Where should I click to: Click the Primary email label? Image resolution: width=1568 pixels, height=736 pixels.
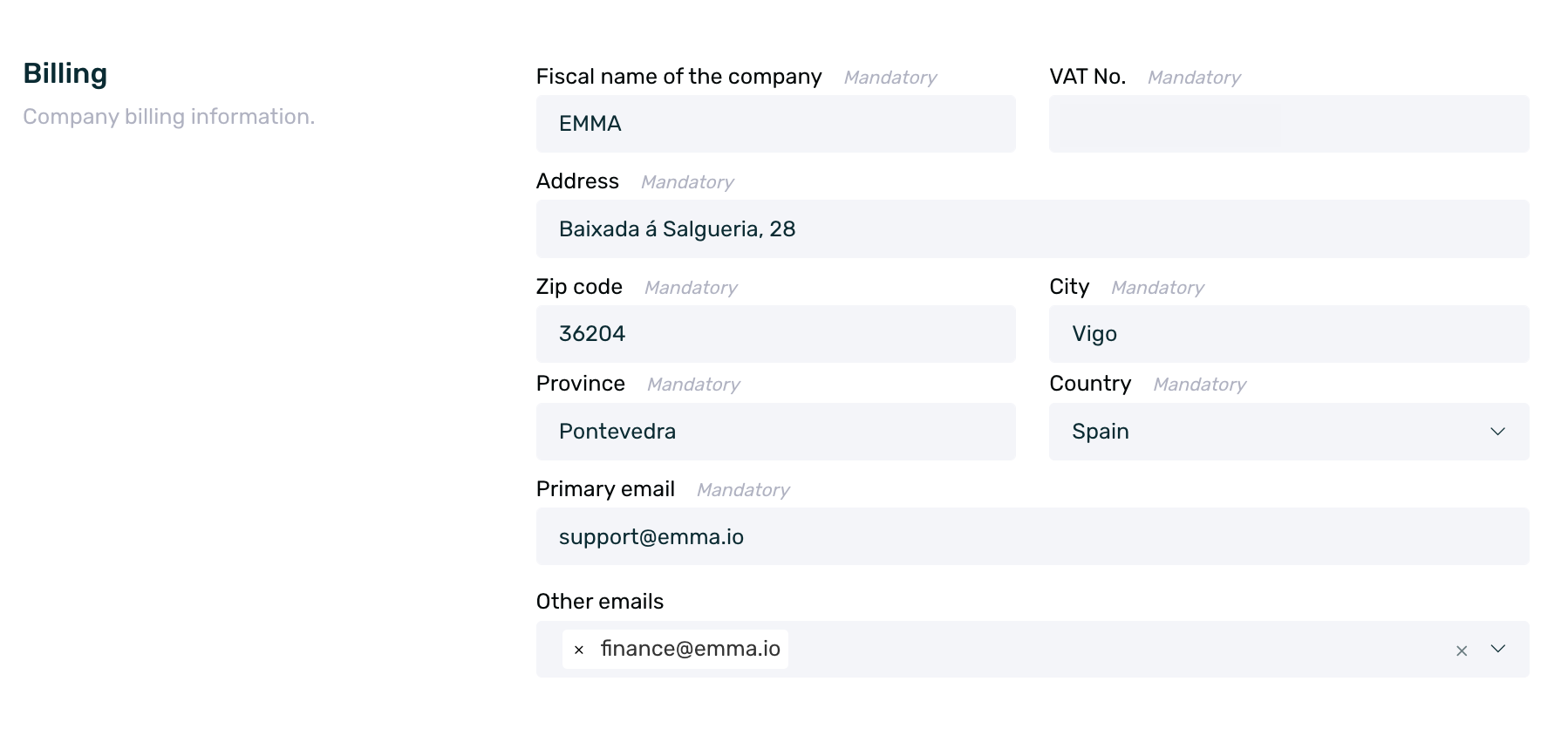(605, 489)
